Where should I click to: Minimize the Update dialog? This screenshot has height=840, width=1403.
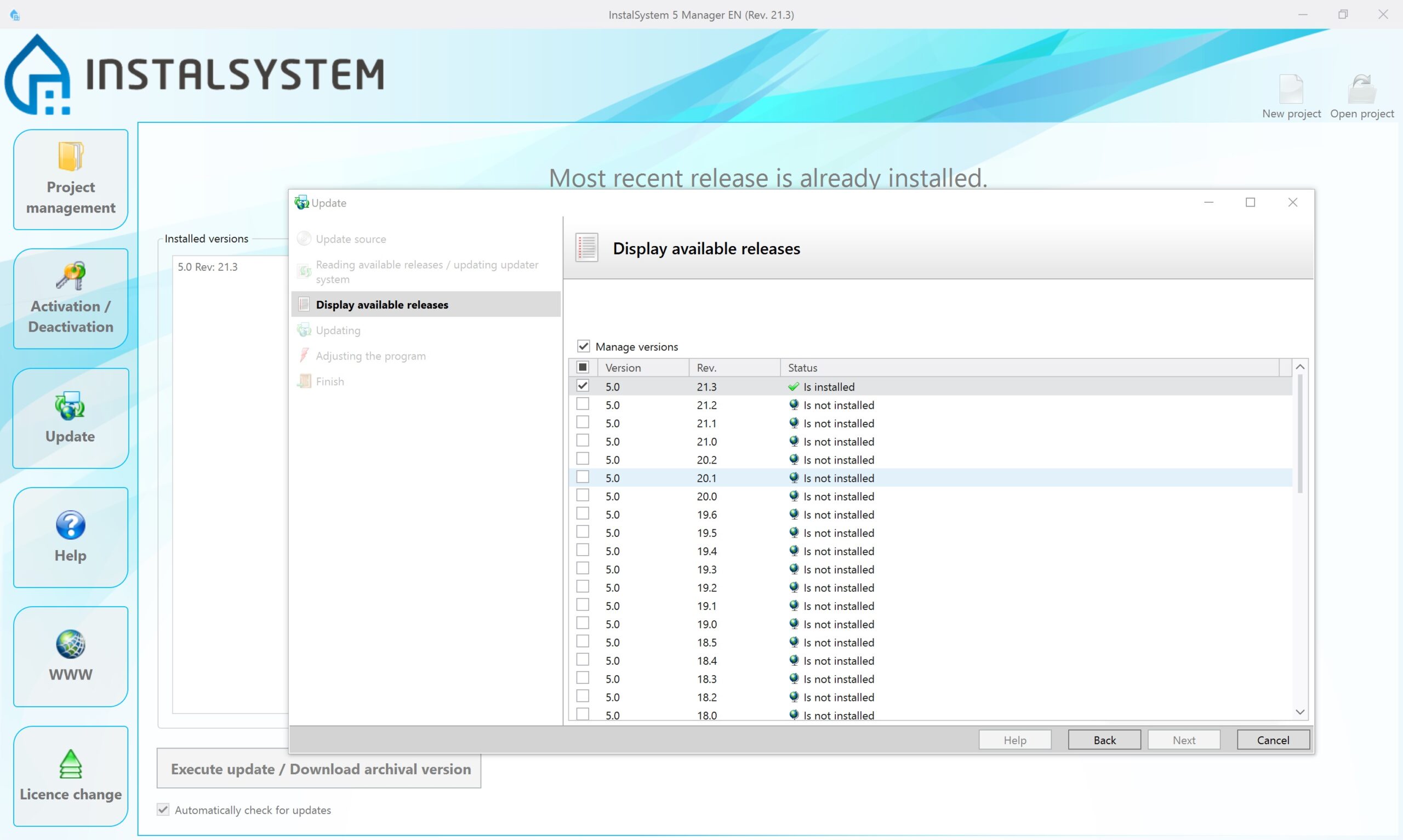click(1208, 202)
